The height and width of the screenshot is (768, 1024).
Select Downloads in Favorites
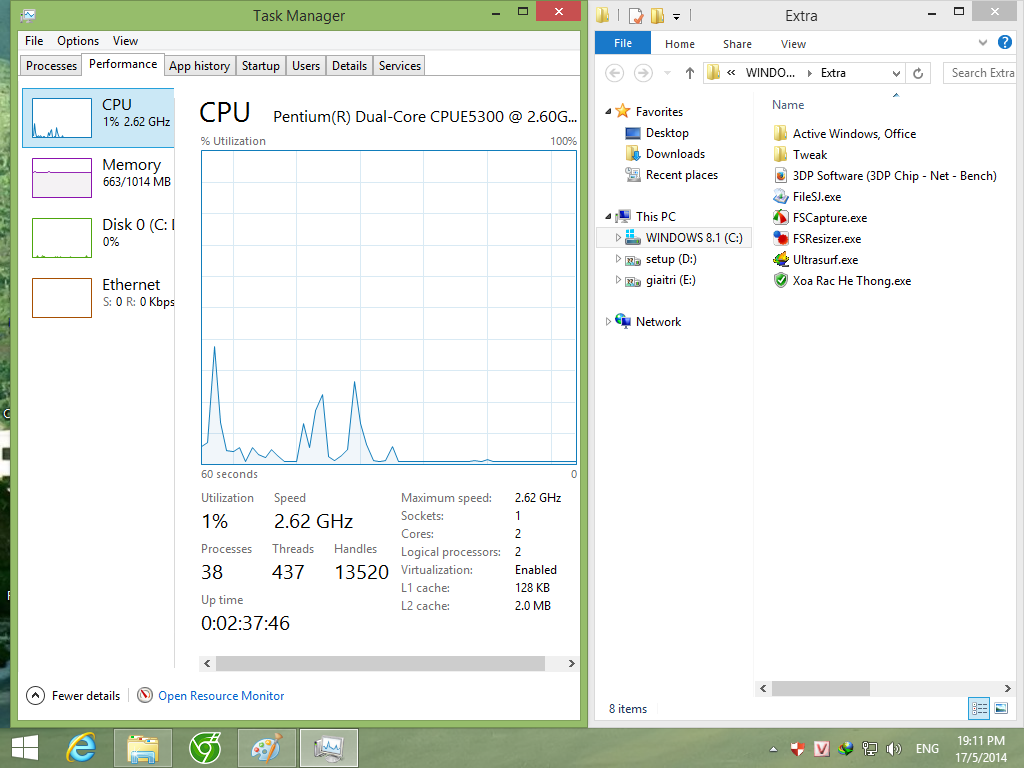[675, 153]
